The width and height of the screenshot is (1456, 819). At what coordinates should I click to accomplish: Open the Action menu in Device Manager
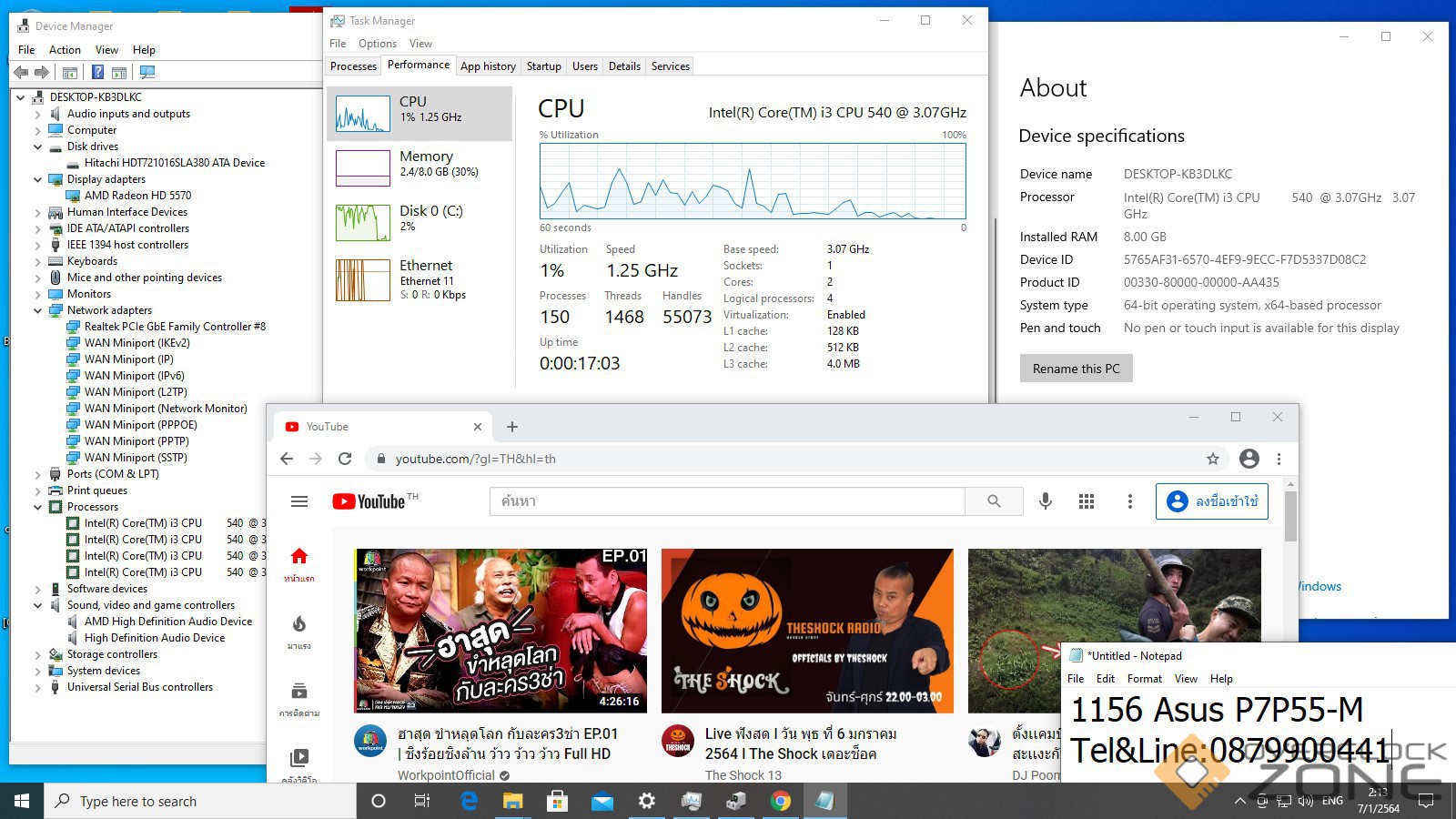coord(65,50)
